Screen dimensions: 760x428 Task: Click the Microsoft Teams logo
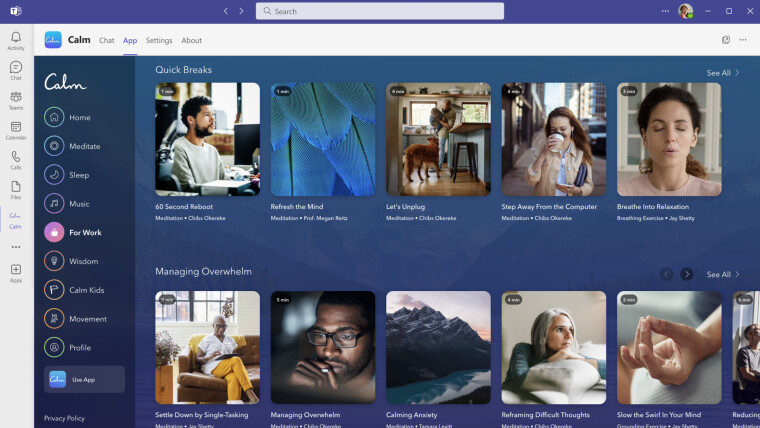(16, 11)
